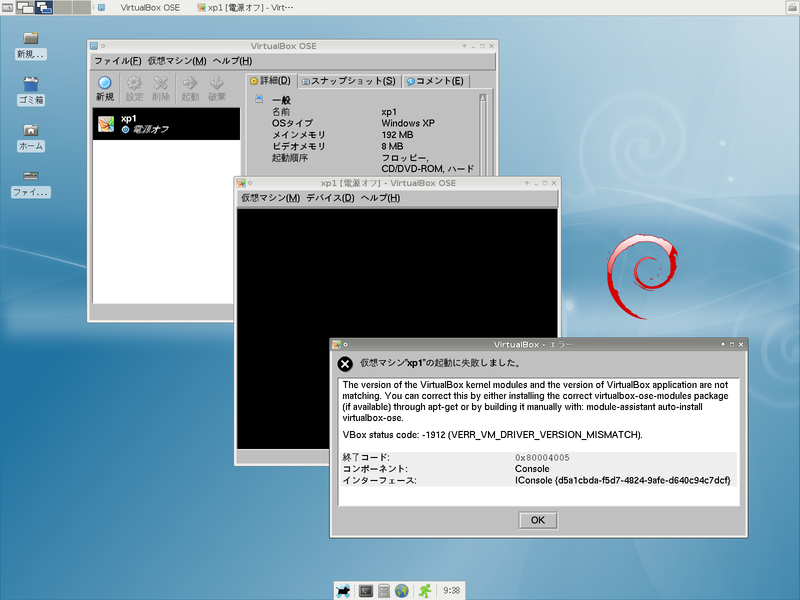Open ヘルプ(H) menu in the xp1 window
This screenshot has width=800, height=600.
(x=380, y=198)
